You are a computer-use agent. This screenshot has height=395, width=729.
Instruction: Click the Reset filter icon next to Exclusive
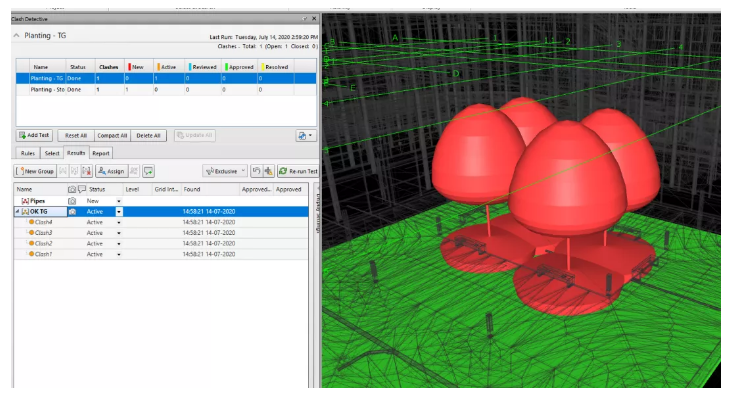[256, 171]
